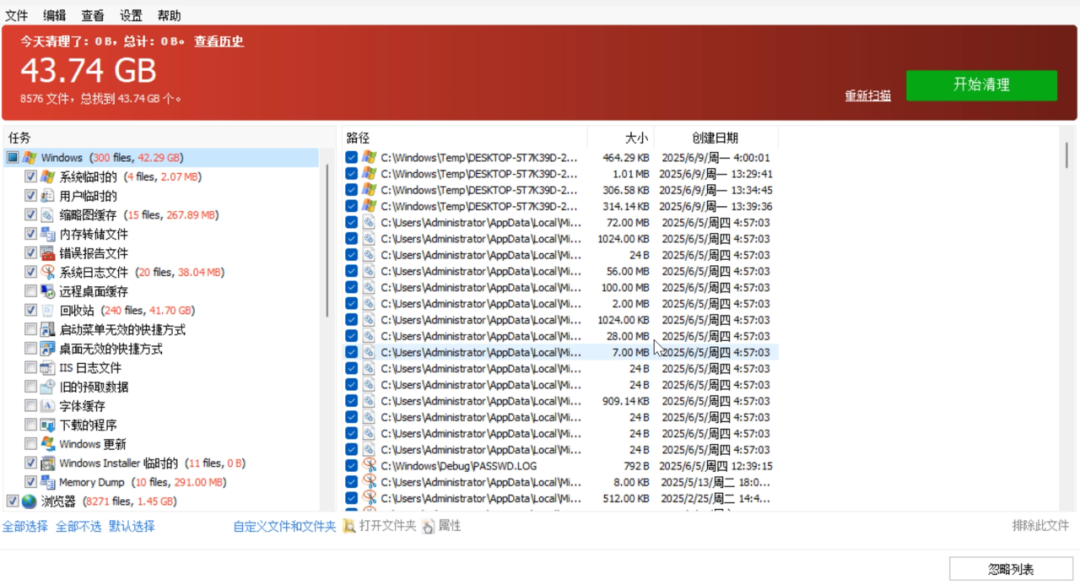Select the 7.00 MB file row
Image resolution: width=1080 pixels, height=585 pixels.
561,352
